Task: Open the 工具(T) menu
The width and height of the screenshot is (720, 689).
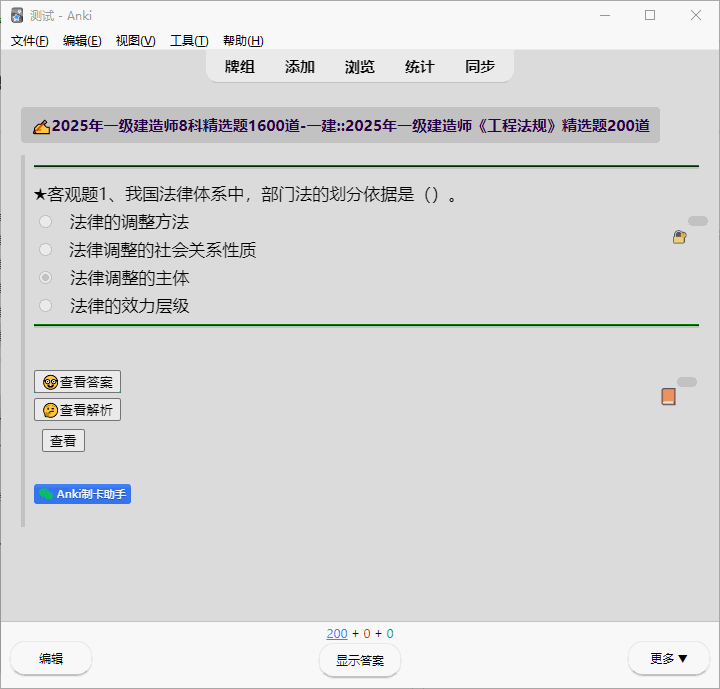Action: click(189, 41)
